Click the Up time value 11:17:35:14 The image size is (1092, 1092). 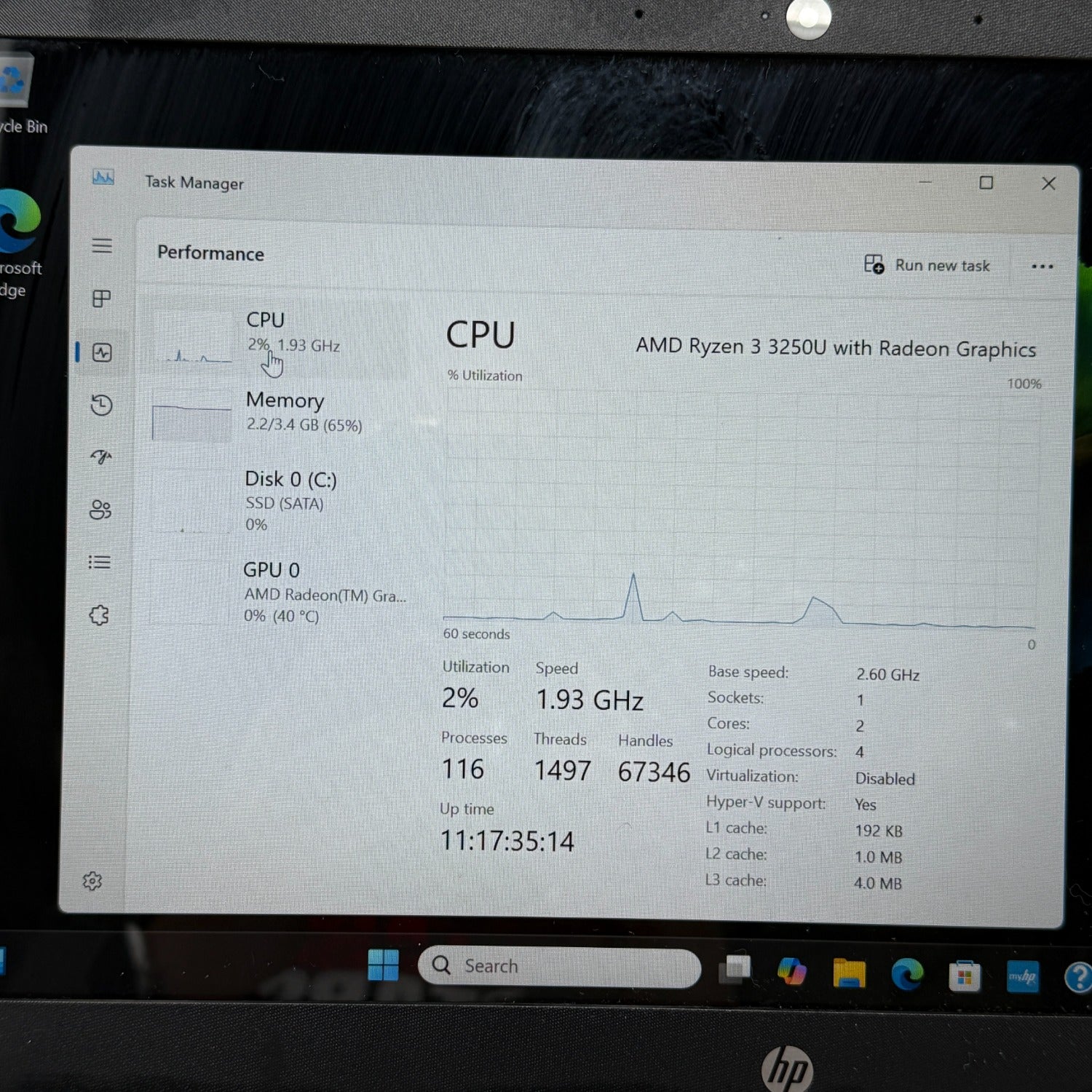[507, 842]
